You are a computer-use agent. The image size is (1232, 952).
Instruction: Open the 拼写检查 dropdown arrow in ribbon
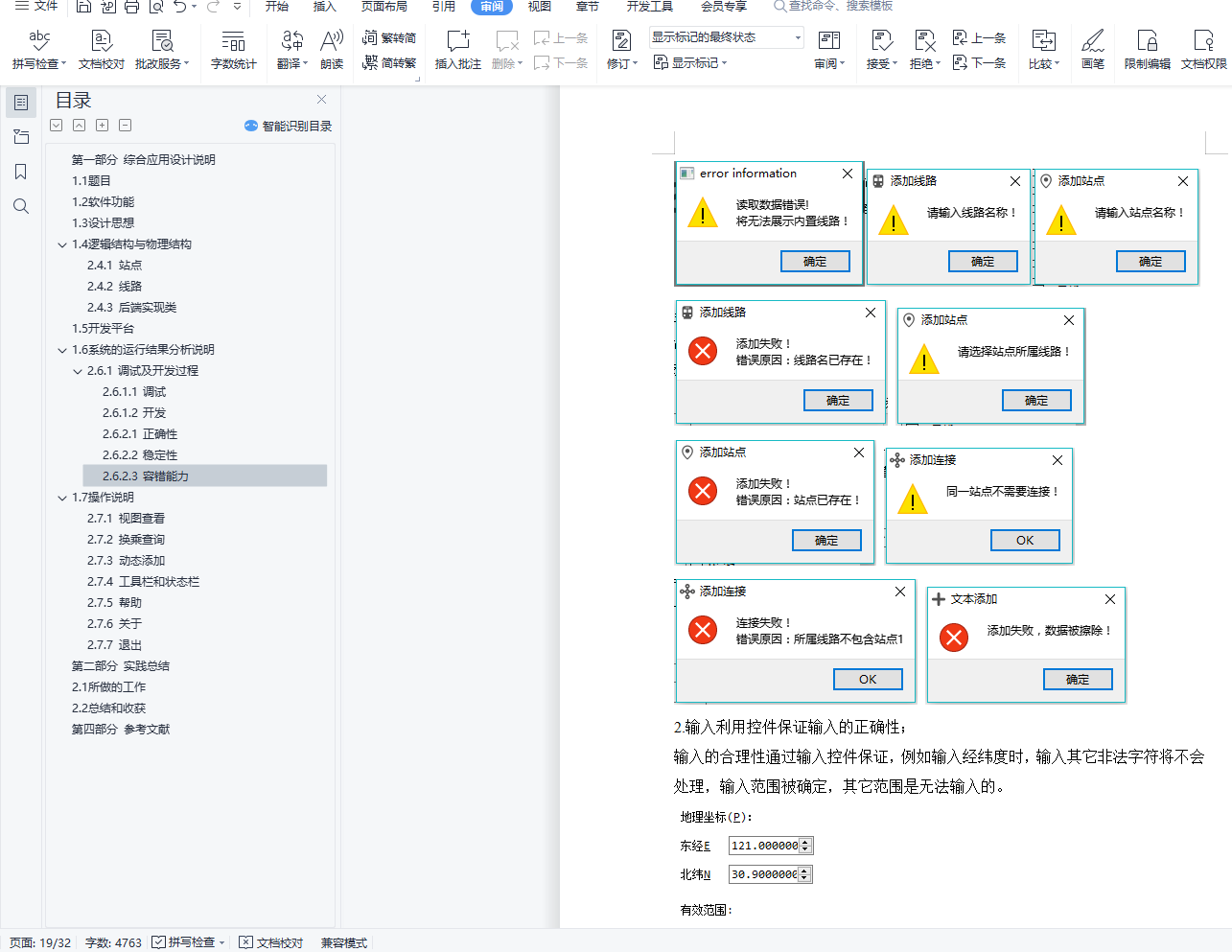(64, 64)
